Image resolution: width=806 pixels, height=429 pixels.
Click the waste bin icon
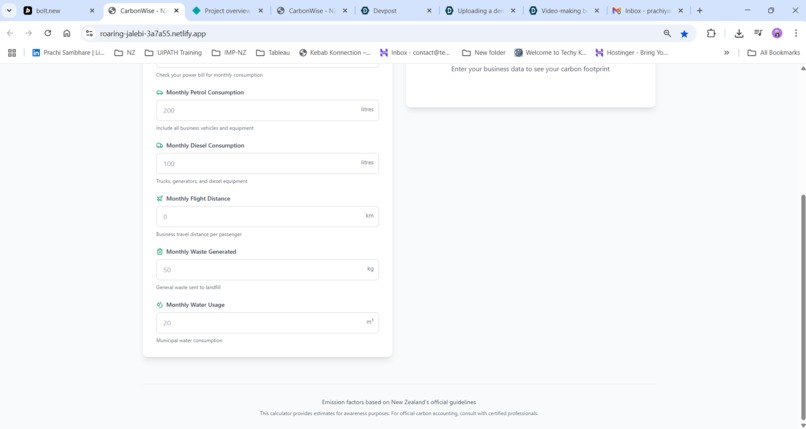coord(159,252)
